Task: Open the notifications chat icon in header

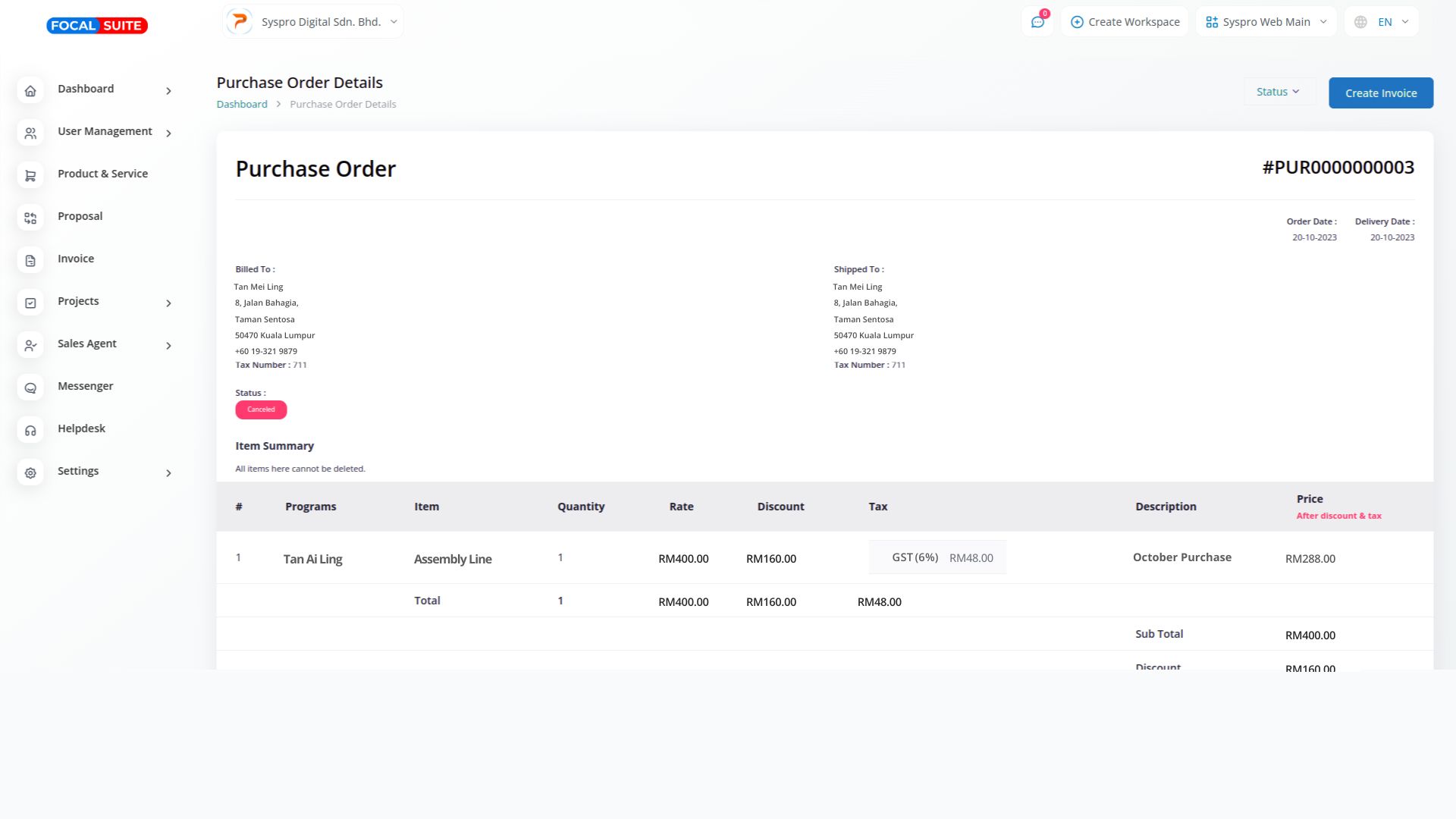Action: (x=1037, y=22)
